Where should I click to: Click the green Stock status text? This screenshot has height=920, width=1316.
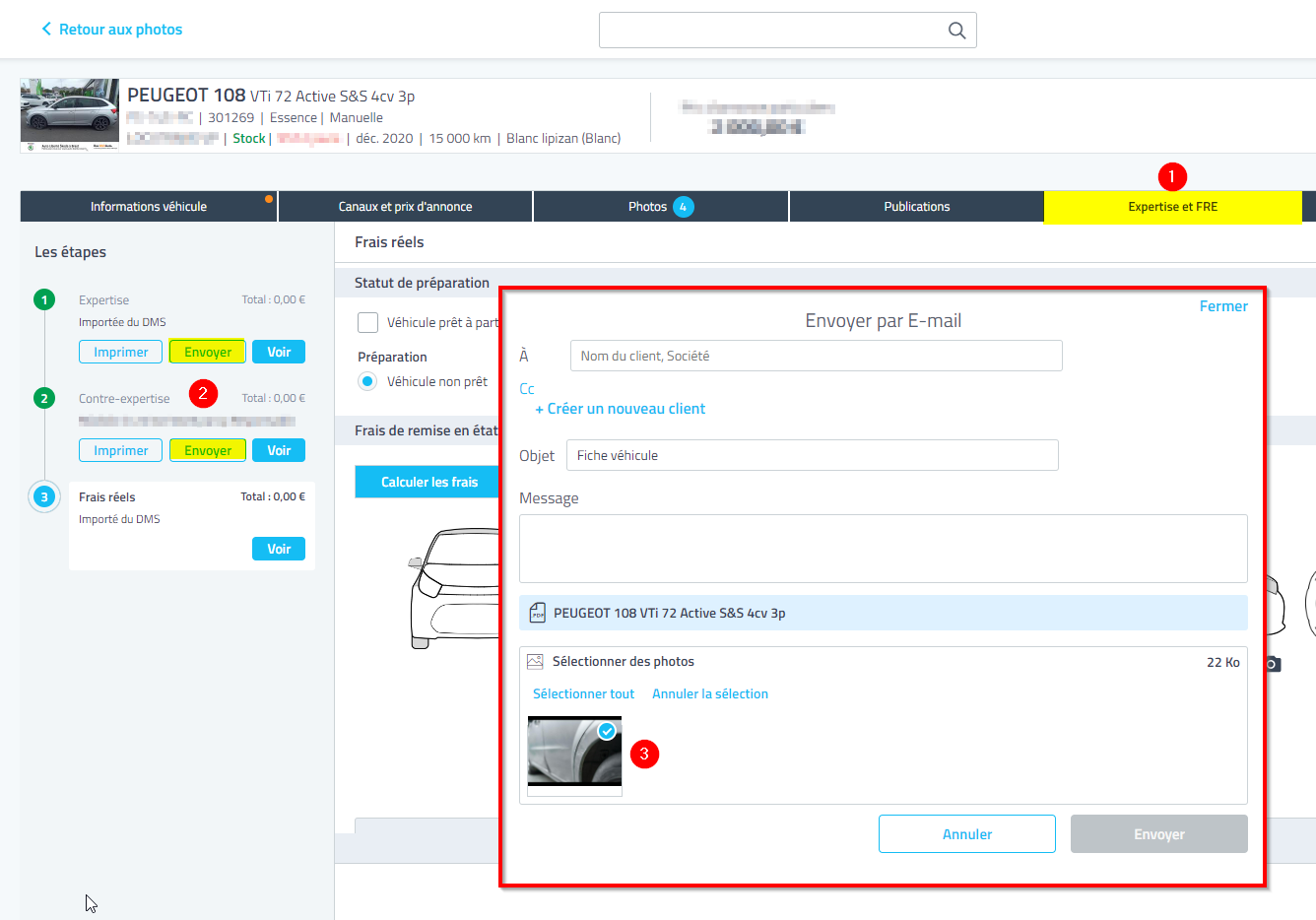click(x=249, y=139)
